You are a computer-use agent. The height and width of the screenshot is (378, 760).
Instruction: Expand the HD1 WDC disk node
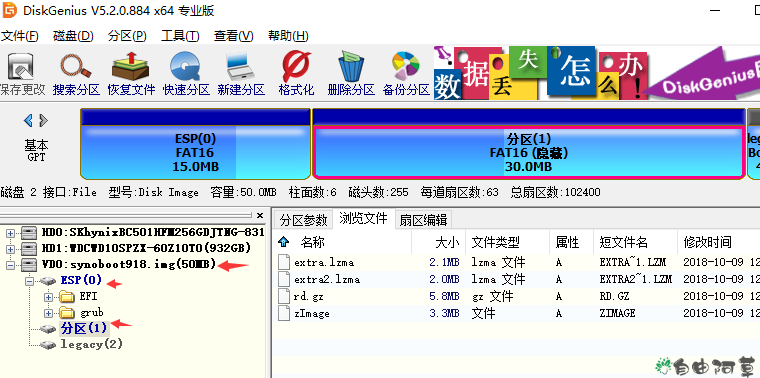pyautogui.click(x=10, y=249)
